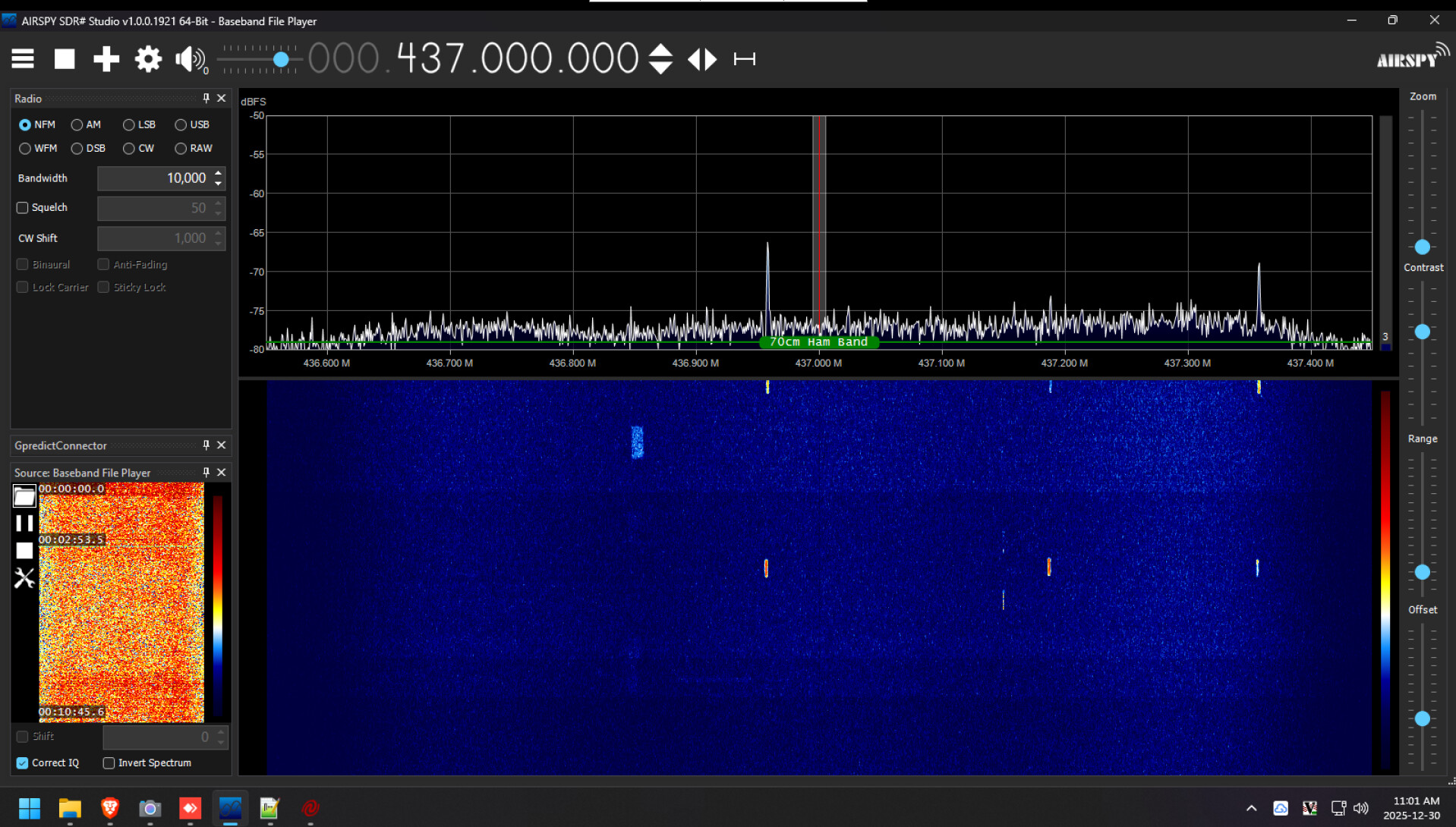
Task: Adjust the Zoom slider handle
Action: pos(1423,247)
